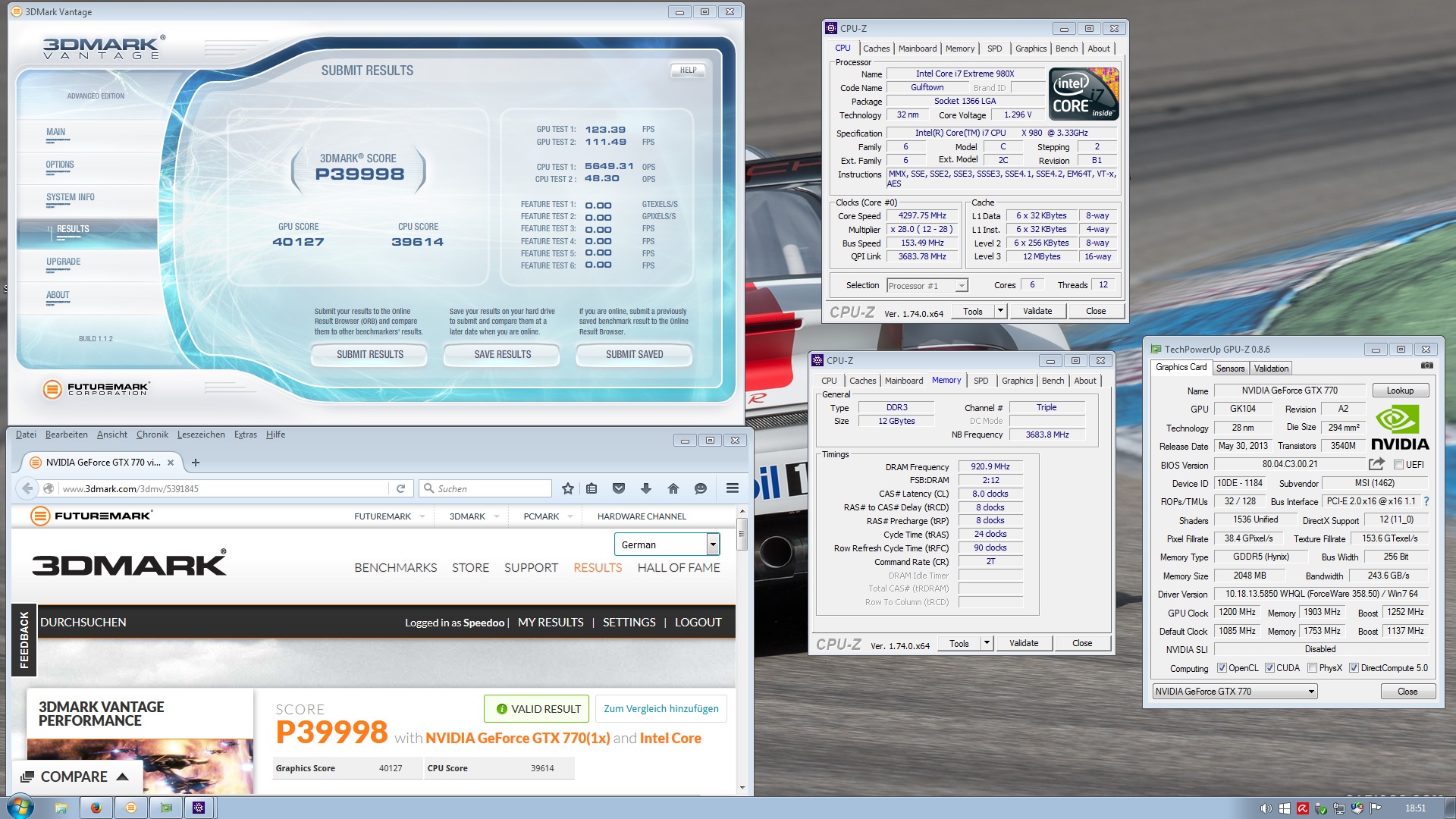The image size is (1456, 819).
Task: Toggle the PhysX checkbox
Action: 1312,668
